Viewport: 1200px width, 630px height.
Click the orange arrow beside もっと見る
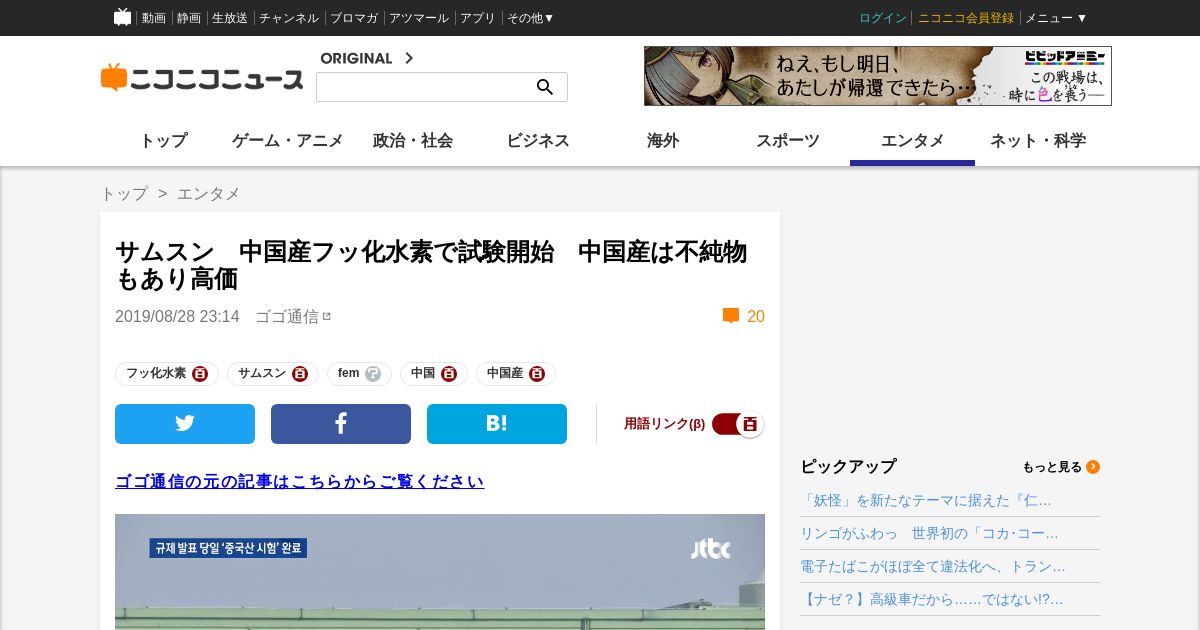[1093, 467]
